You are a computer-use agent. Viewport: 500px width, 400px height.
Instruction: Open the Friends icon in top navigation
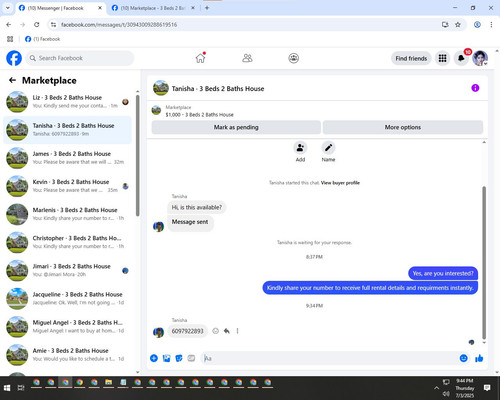tap(247, 58)
